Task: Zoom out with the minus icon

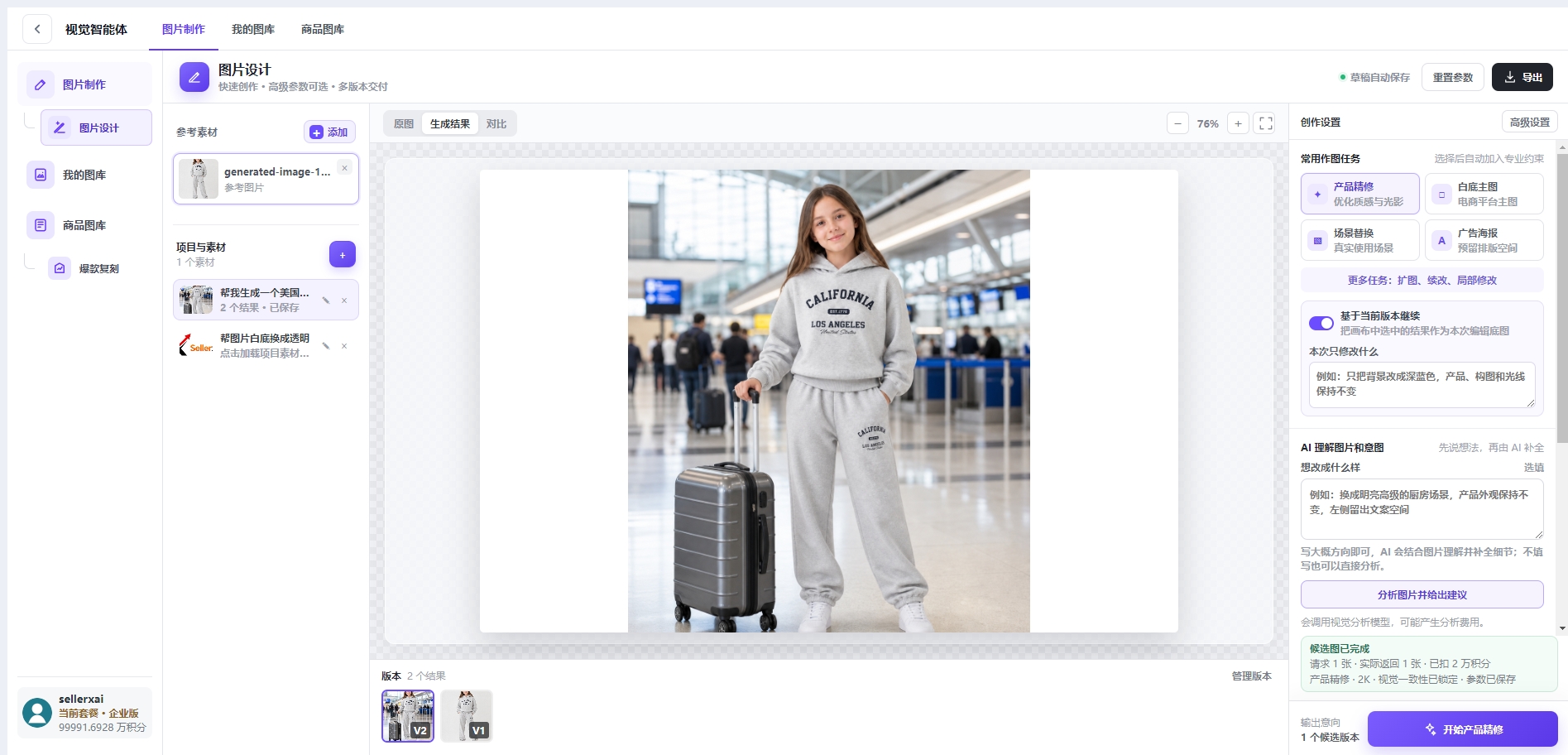Action: click(x=1177, y=123)
